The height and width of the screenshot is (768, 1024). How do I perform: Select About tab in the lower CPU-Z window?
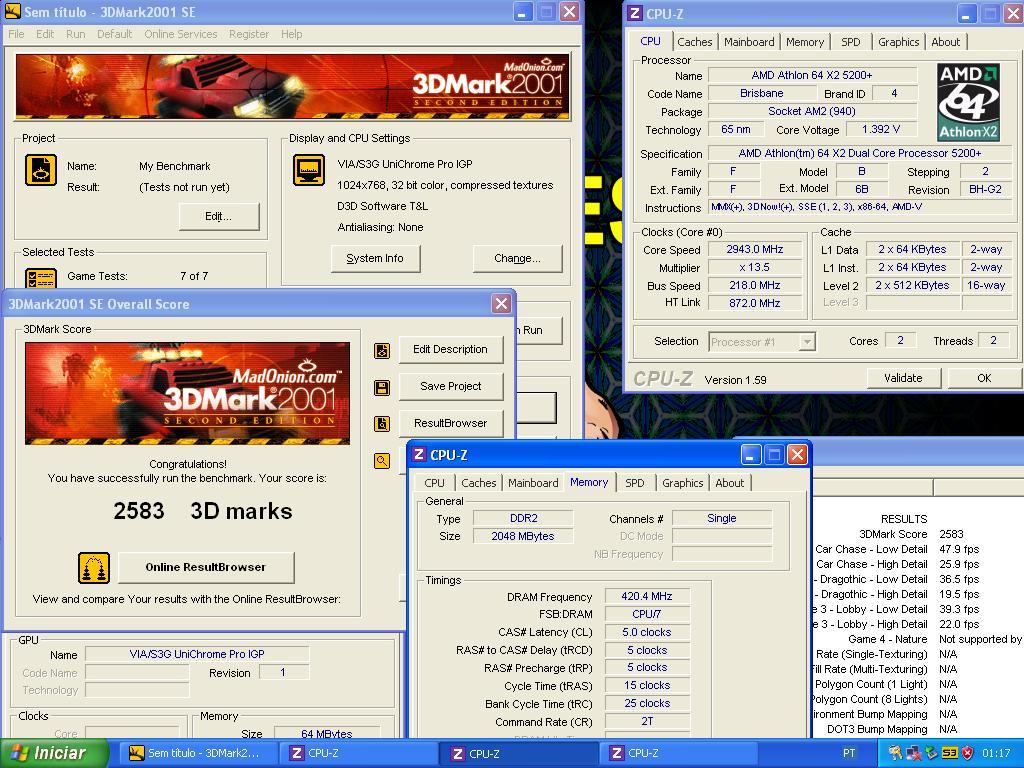click(729, 483)
